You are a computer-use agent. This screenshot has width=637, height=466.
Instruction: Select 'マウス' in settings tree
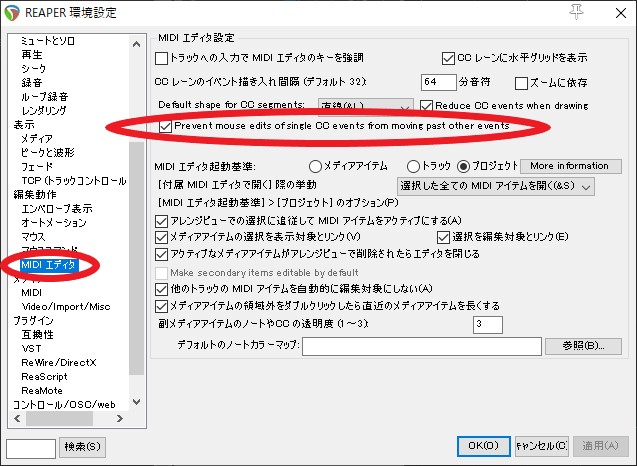tap(33, 237)
